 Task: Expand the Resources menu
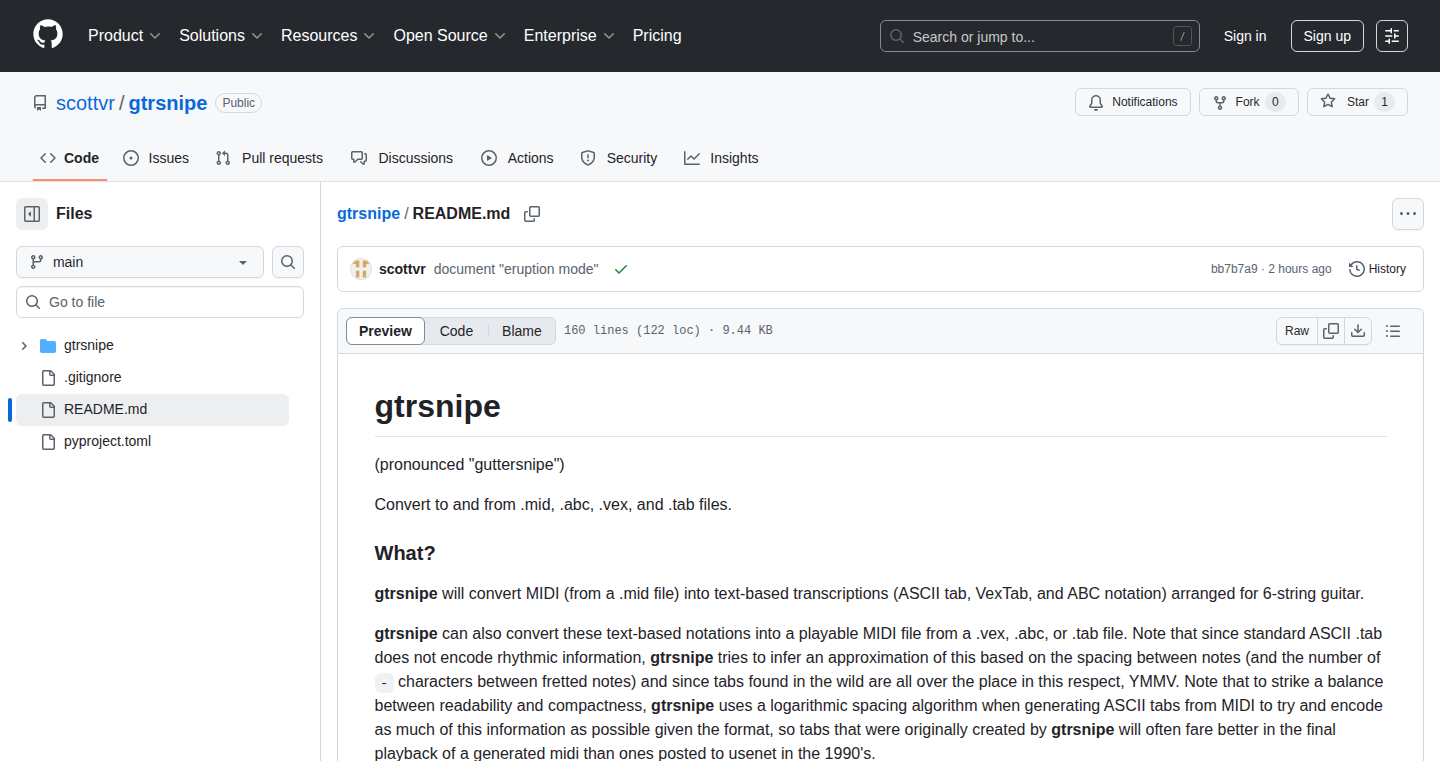[327, 36]
